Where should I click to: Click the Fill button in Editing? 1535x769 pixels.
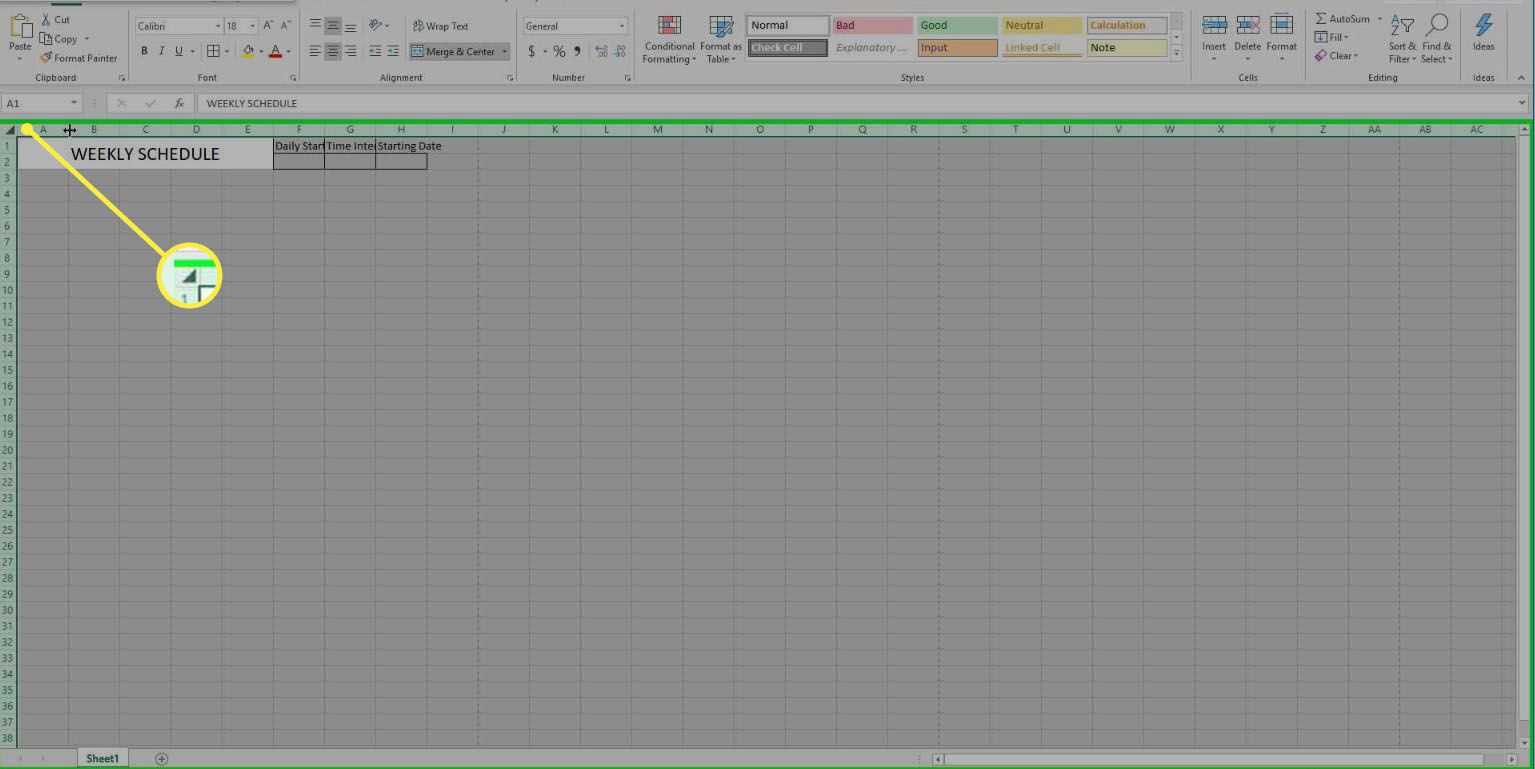tap(1332, 37)
